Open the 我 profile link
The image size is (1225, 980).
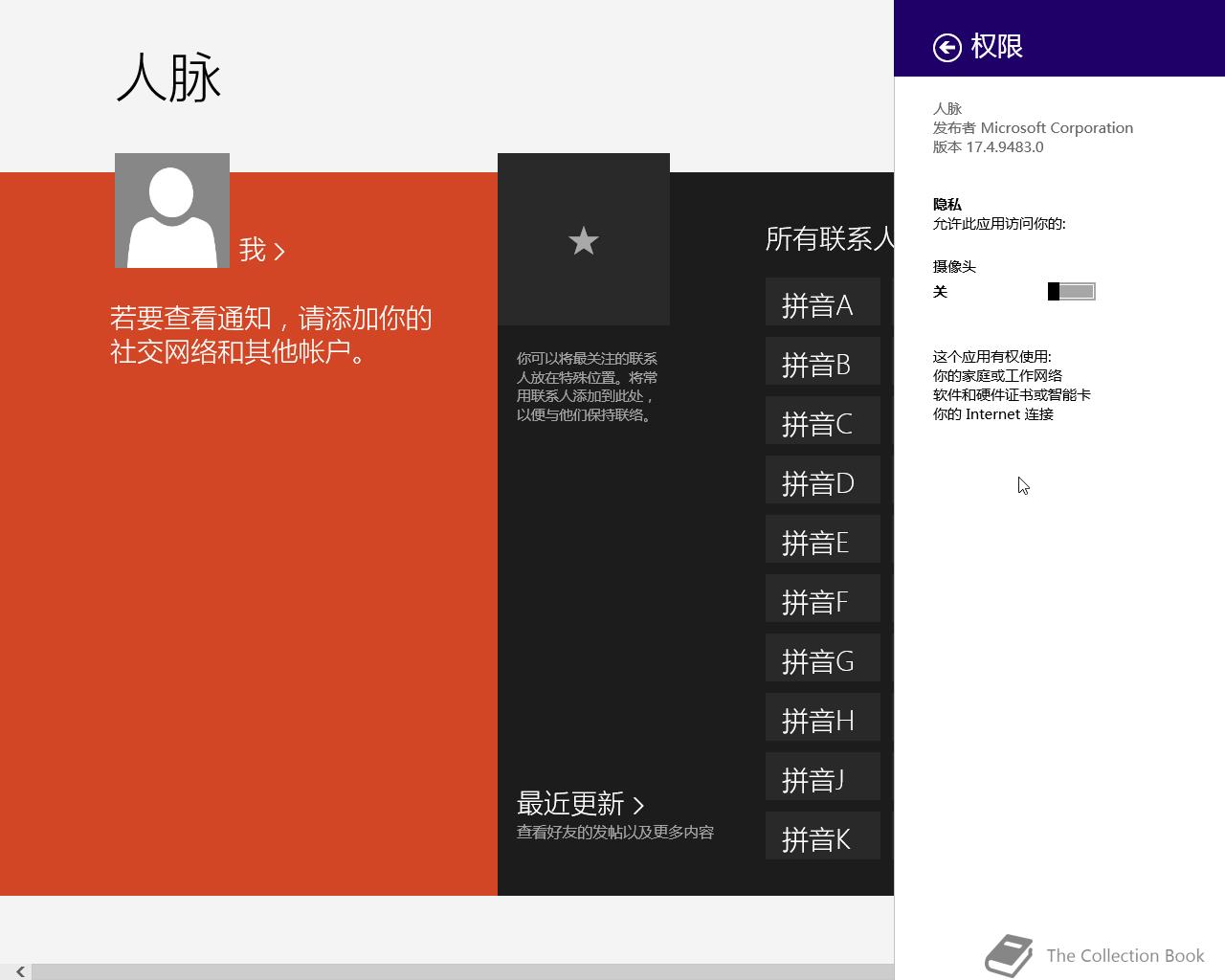[x=262, y=250]
